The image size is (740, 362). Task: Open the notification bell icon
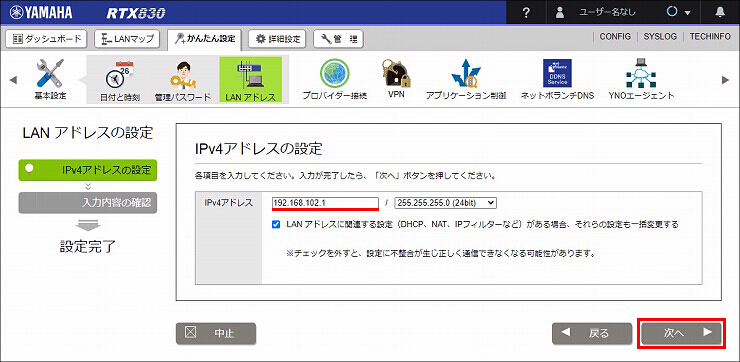(720, 13)
